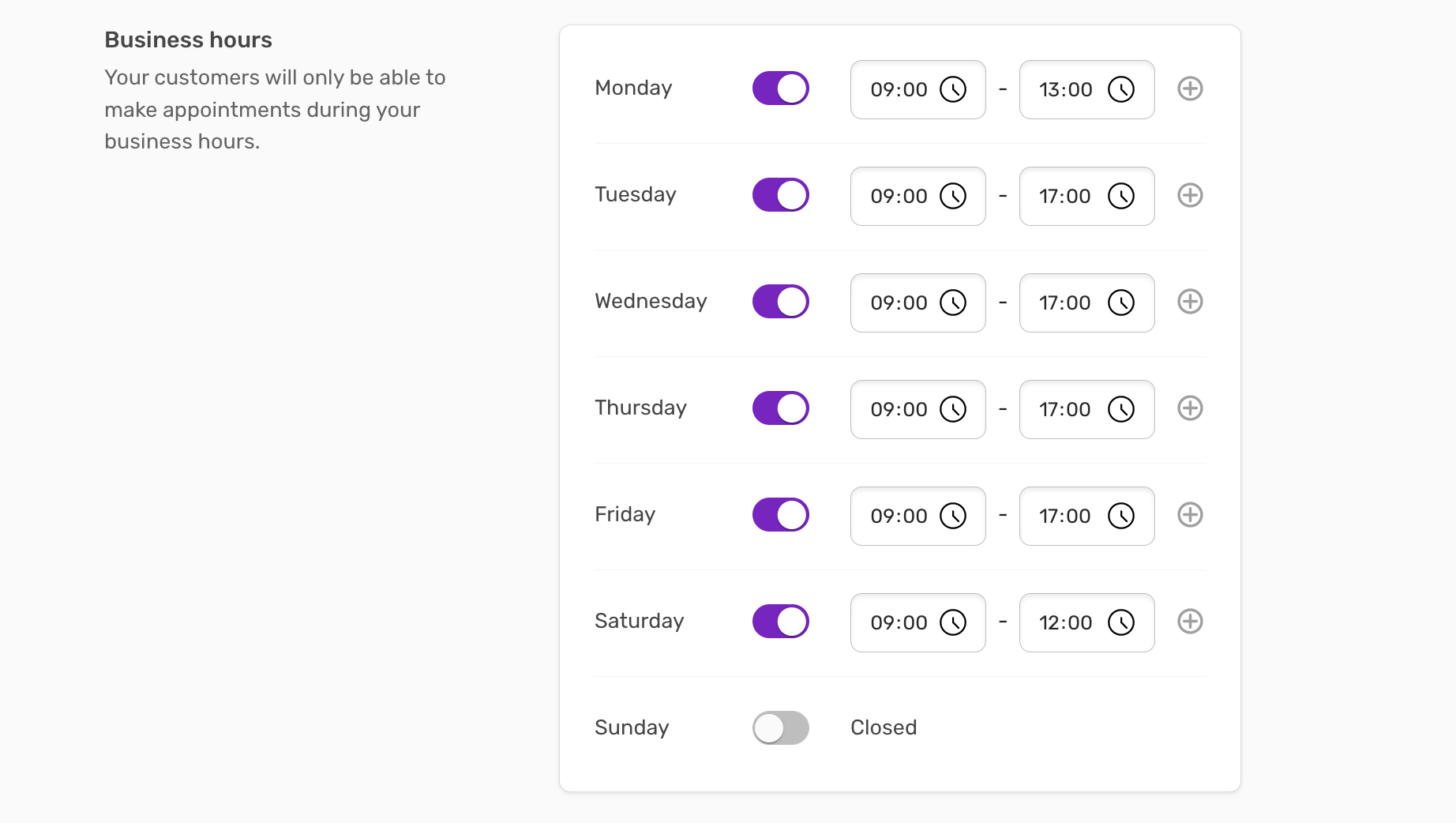
Task: Add a time range to Thursday
Action: pyautogui.click(x=1190, y=408)
